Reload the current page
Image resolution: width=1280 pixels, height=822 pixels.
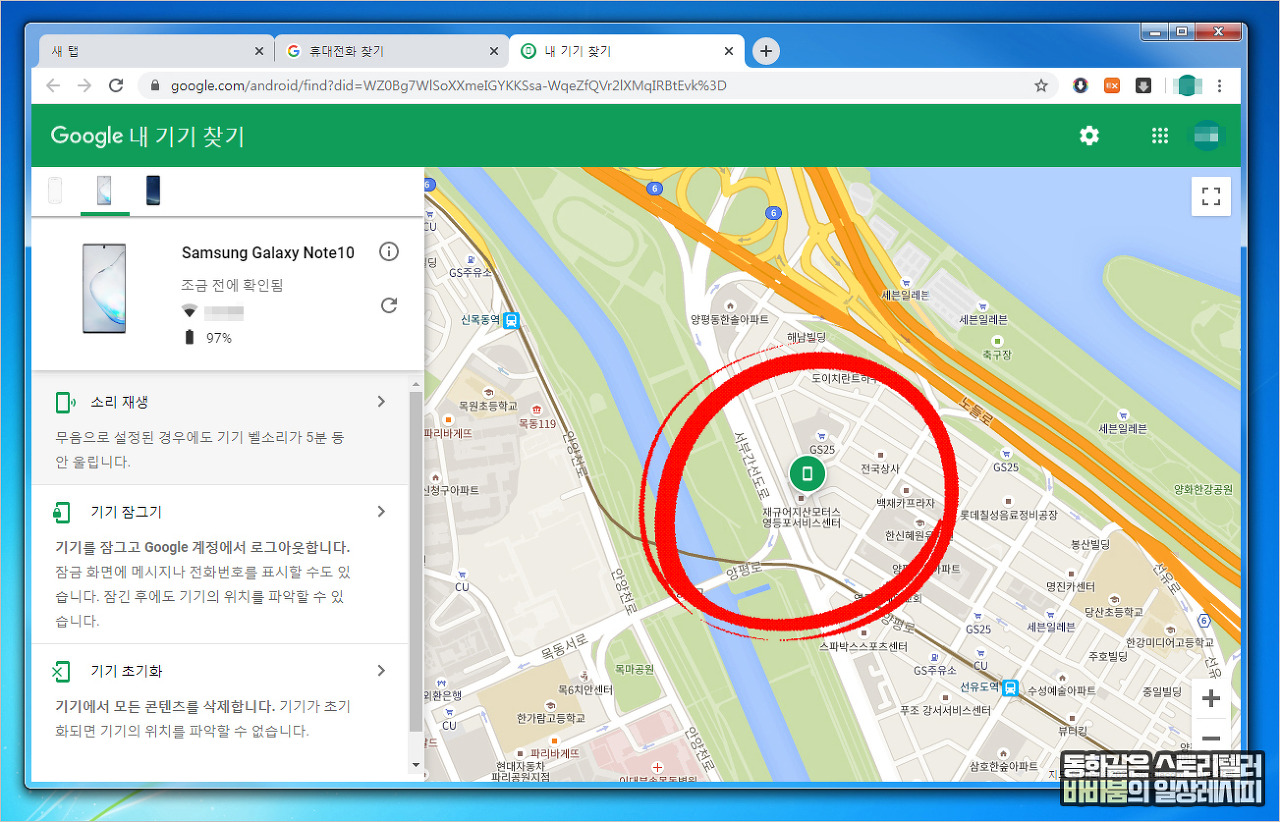click(117, 86)
